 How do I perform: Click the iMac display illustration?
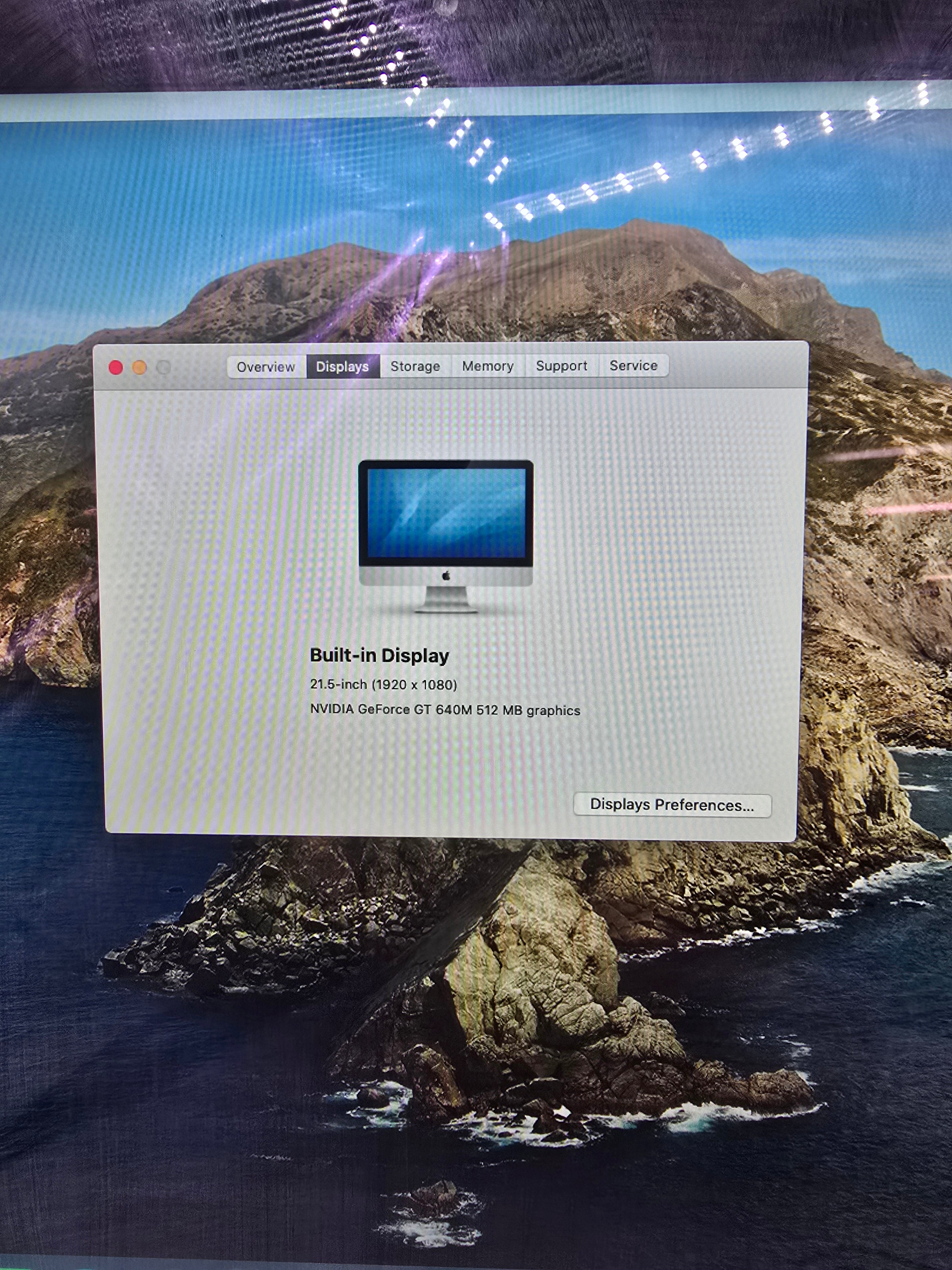tap(446, 536)
